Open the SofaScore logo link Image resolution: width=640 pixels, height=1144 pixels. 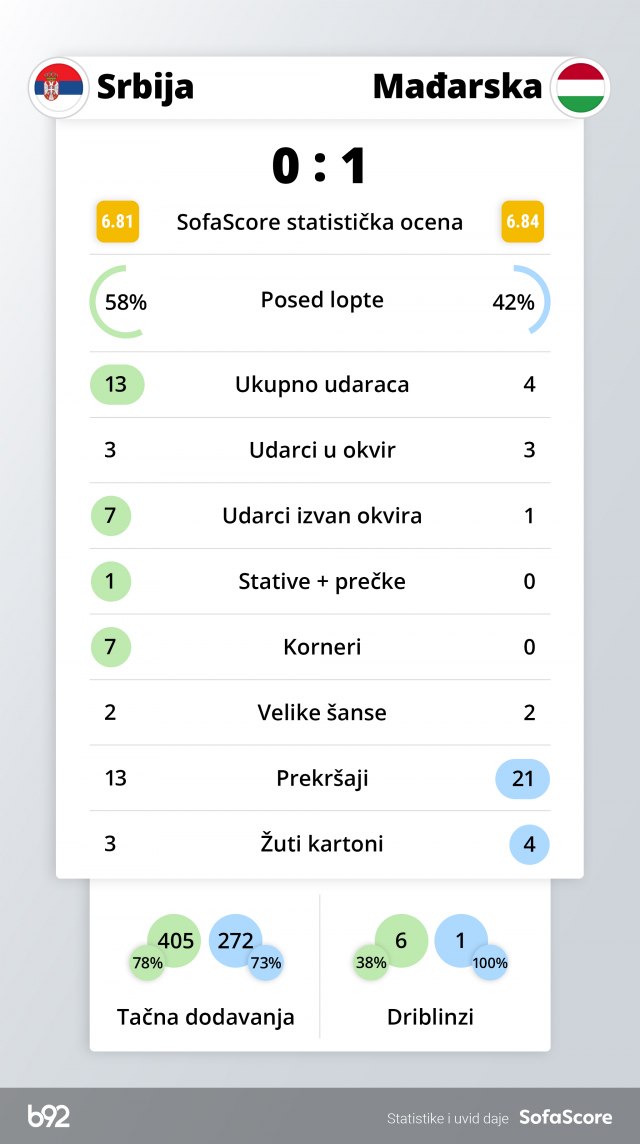pyautogui.click(x=565, y=1117)
